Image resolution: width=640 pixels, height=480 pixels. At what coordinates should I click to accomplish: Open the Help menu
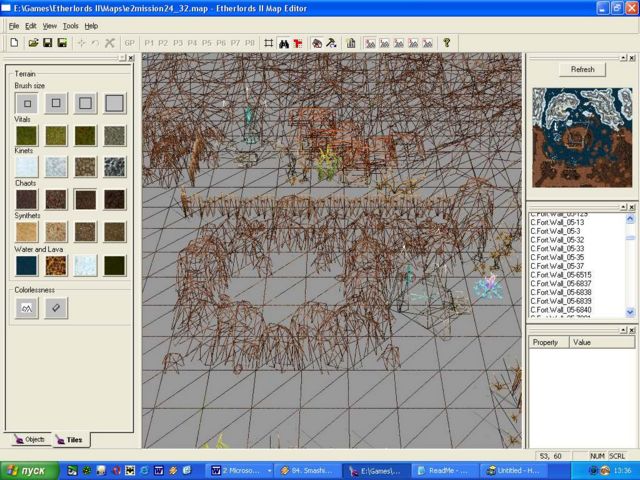(x=91, y=26)
